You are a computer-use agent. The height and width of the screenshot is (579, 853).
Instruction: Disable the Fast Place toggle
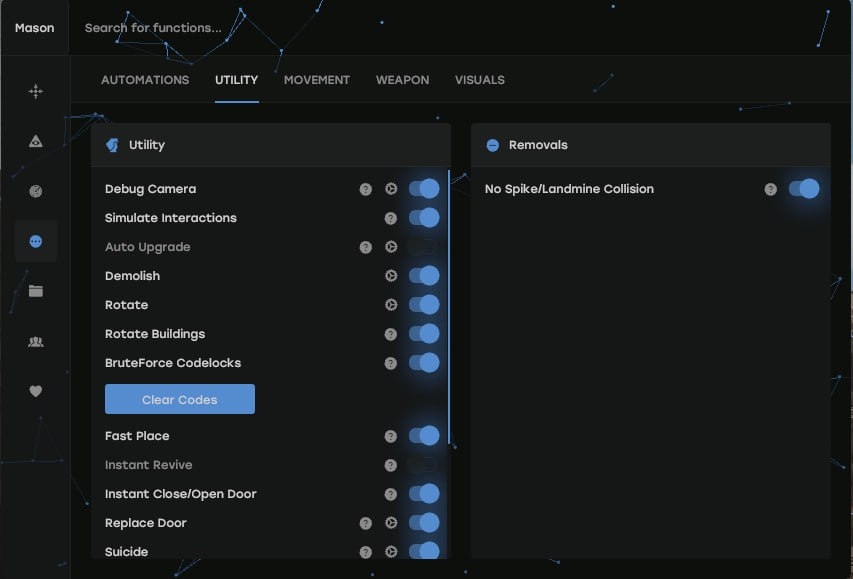(x=424, y=436)
